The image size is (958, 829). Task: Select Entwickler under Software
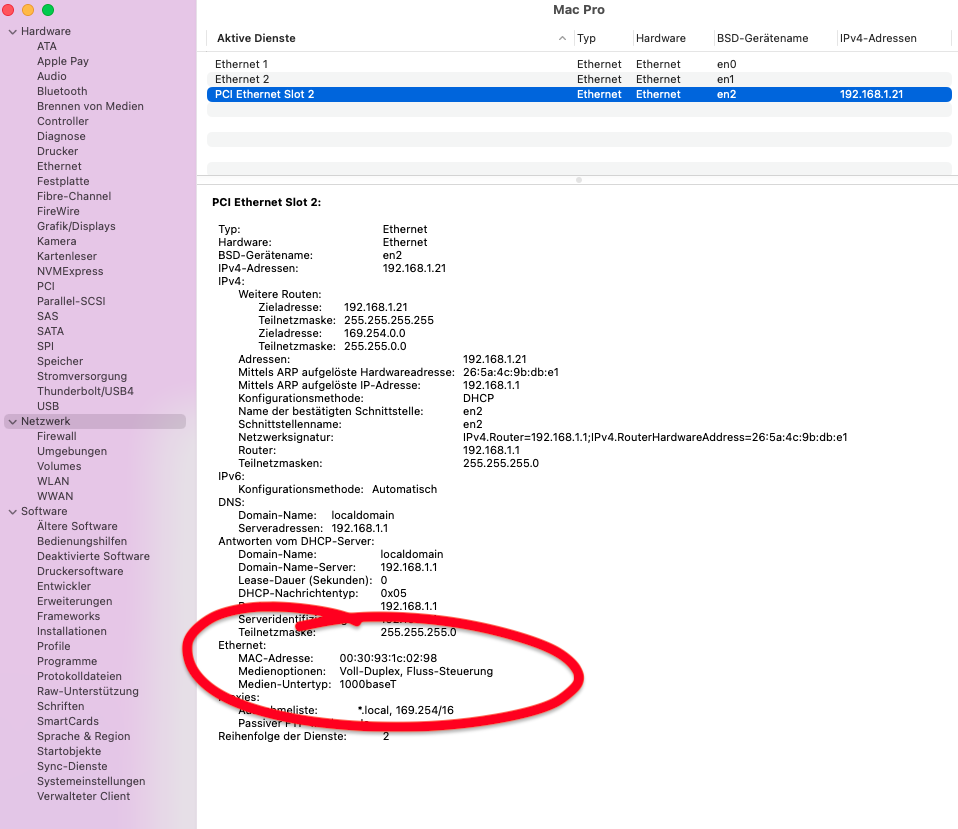tap(64, 586)
